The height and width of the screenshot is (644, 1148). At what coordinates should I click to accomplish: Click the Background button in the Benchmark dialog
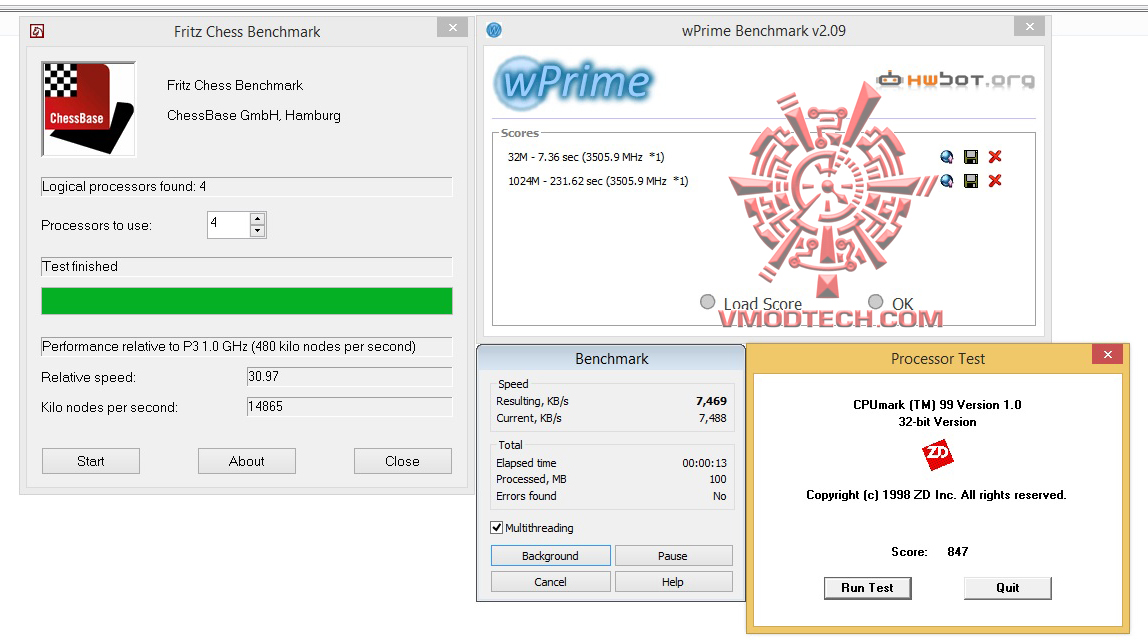(x=551, y=555)
